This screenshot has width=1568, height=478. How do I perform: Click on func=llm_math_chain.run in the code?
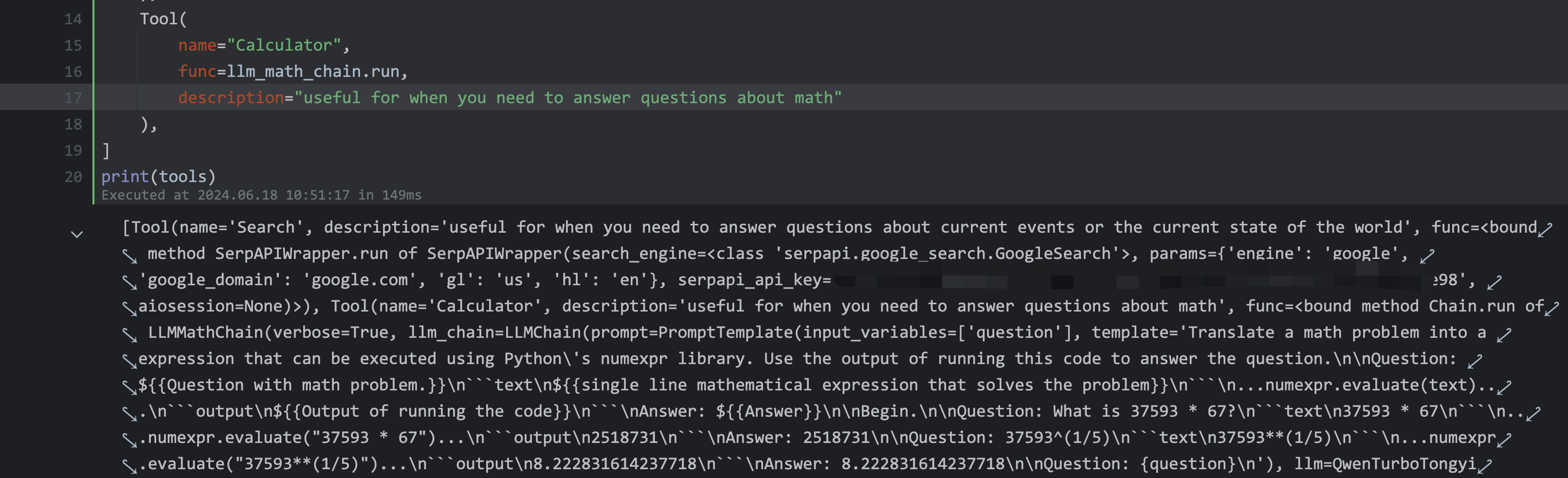(x=292, y=72)
